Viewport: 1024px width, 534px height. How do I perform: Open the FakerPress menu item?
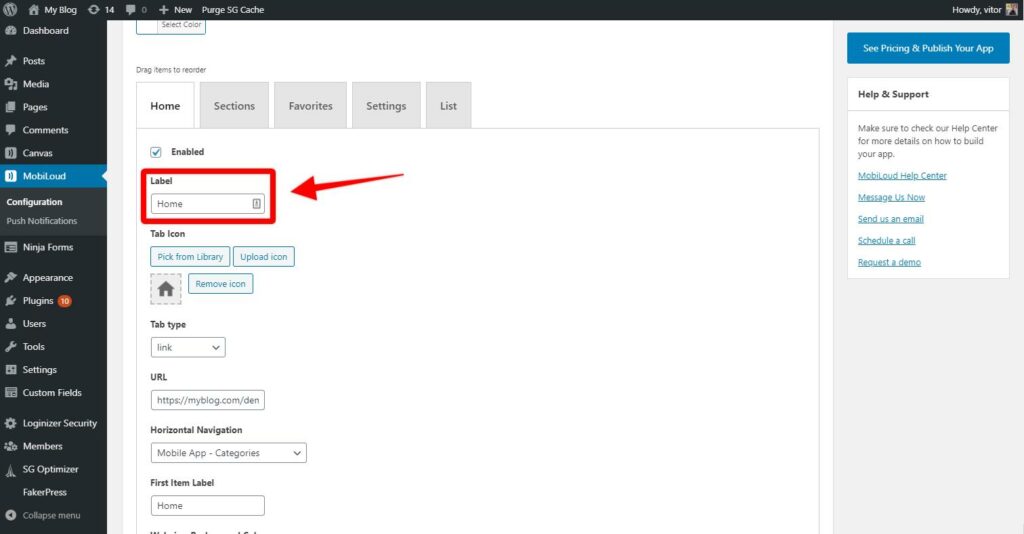(44, 492)
